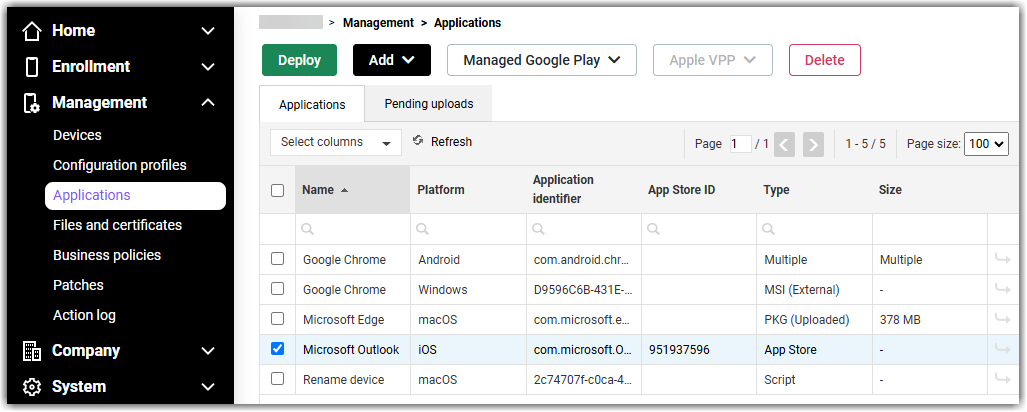
Task: Uncheck the Microsoft Outlook row checkbox
Action: [x=278, y=349]
